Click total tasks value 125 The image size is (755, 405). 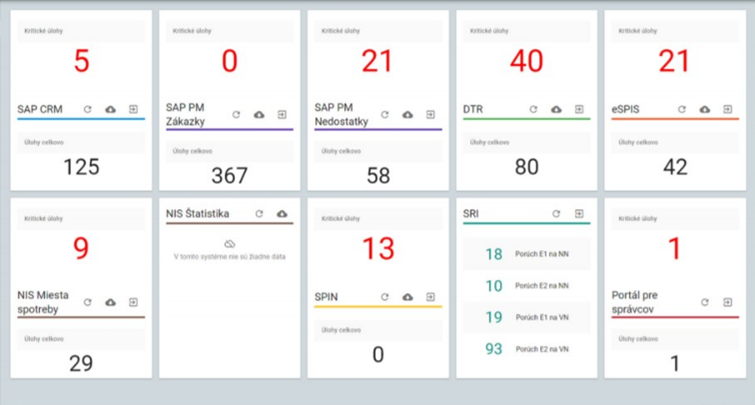(81, 167)
